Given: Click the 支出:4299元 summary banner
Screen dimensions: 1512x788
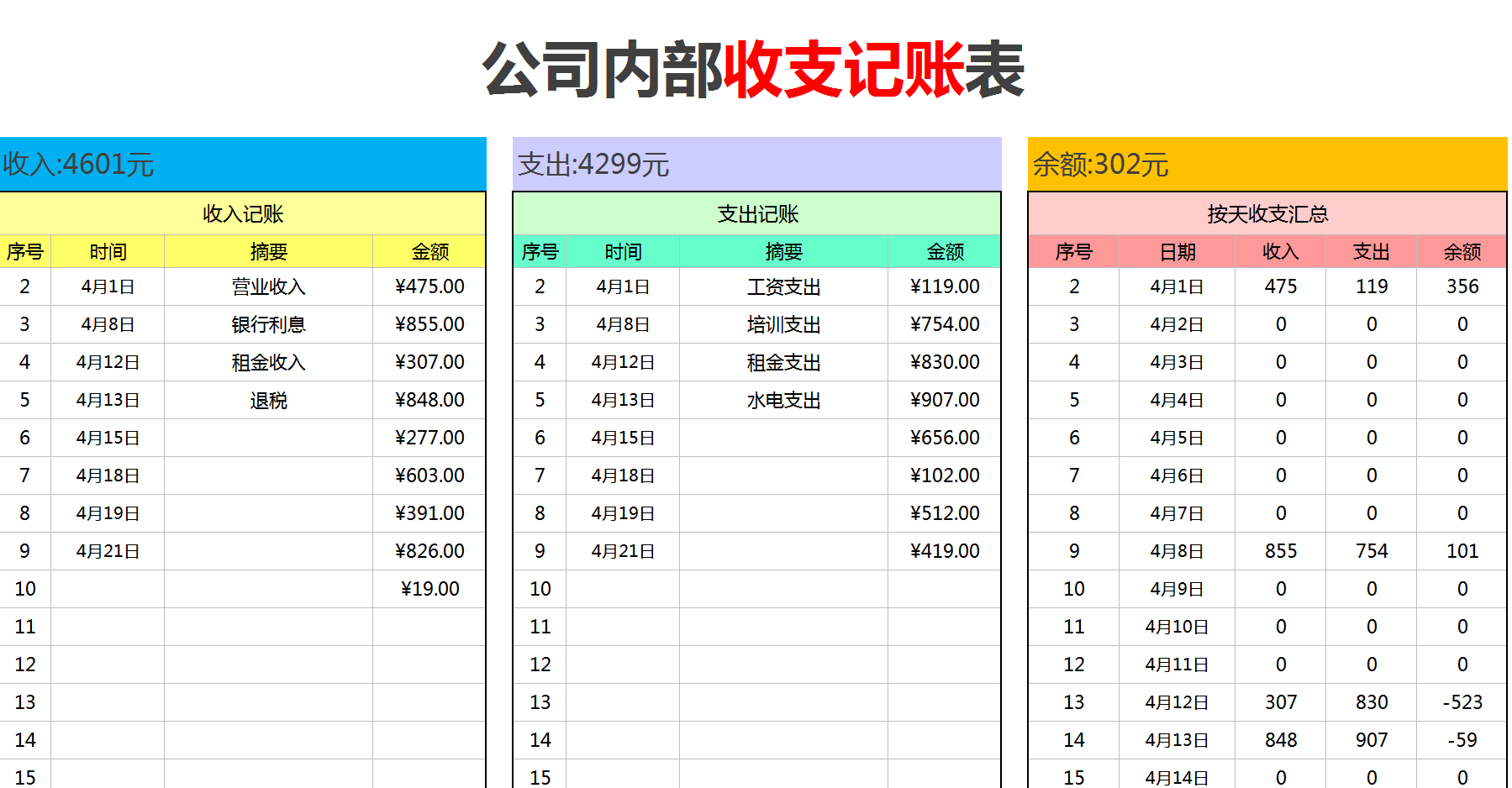Looking at the screenshot, I should pos(756,164).
